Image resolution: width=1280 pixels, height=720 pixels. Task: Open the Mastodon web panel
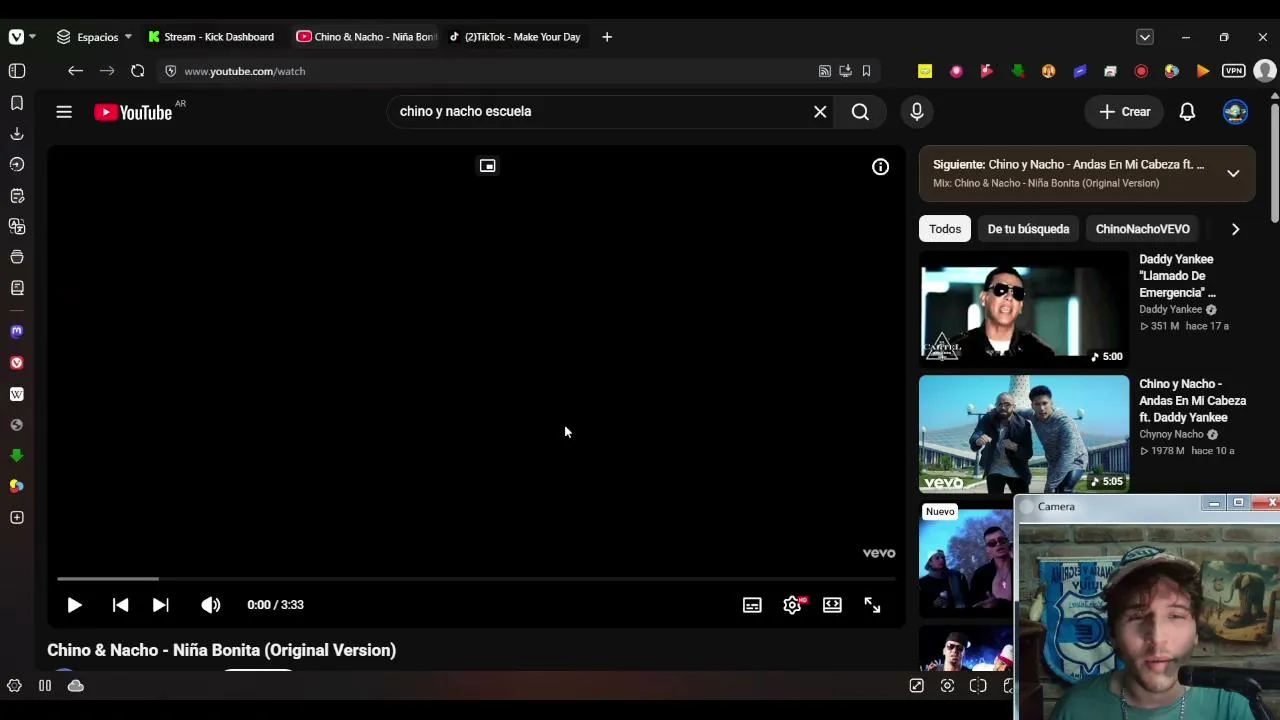[x=17, y=331]
